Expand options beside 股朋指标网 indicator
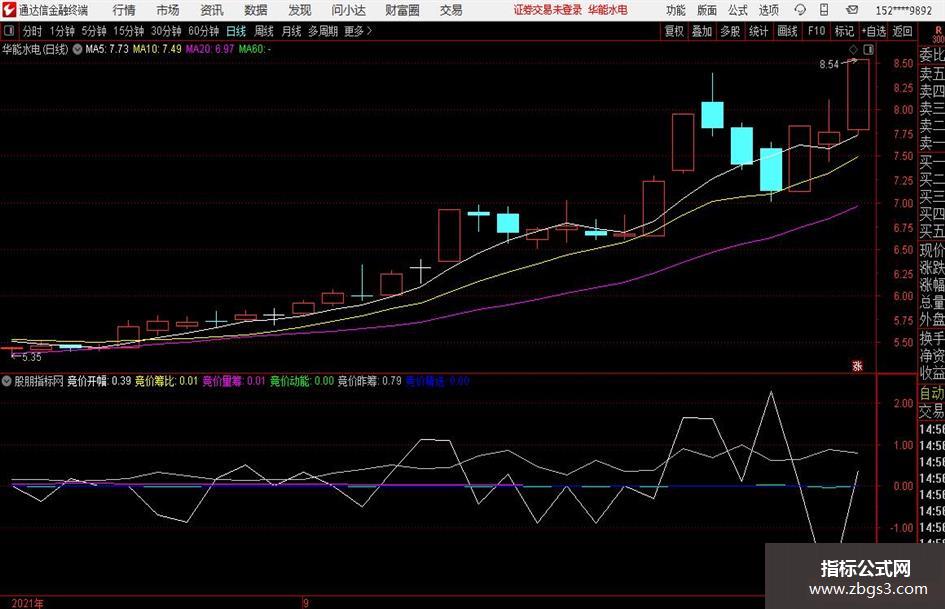The height and width of the screenshot is (609, 945). (6, 381)
